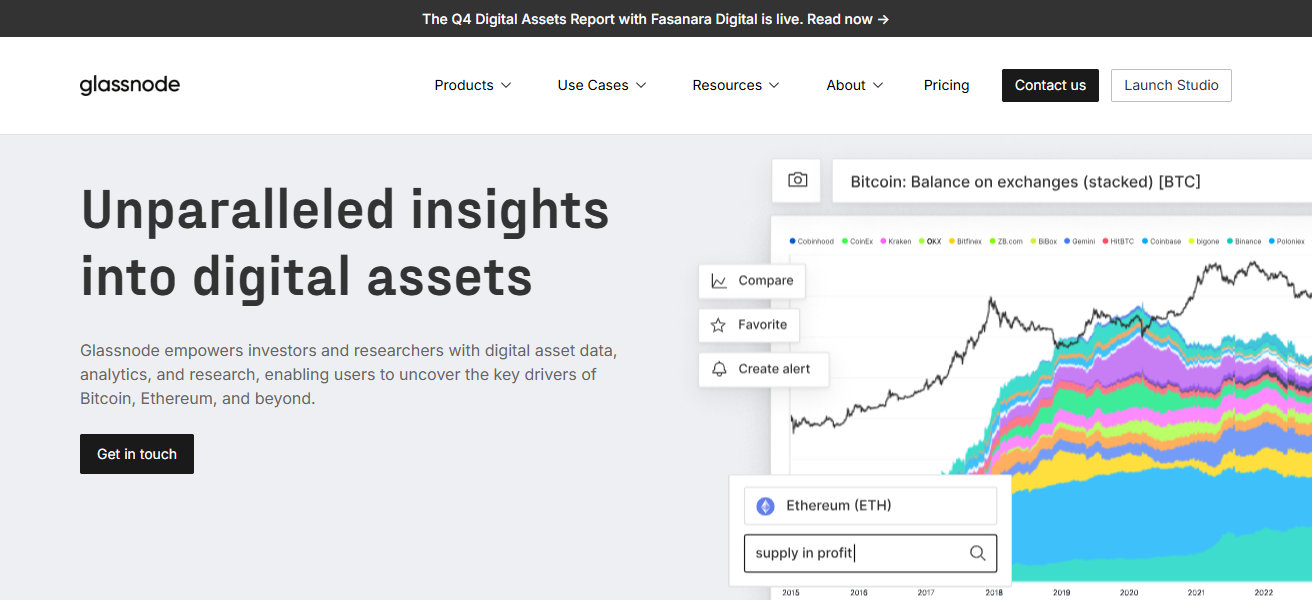This screenshot has width=1312, height=600.
Task: Expand the Use Cases dropdown menu
Action: pos(601,85)
